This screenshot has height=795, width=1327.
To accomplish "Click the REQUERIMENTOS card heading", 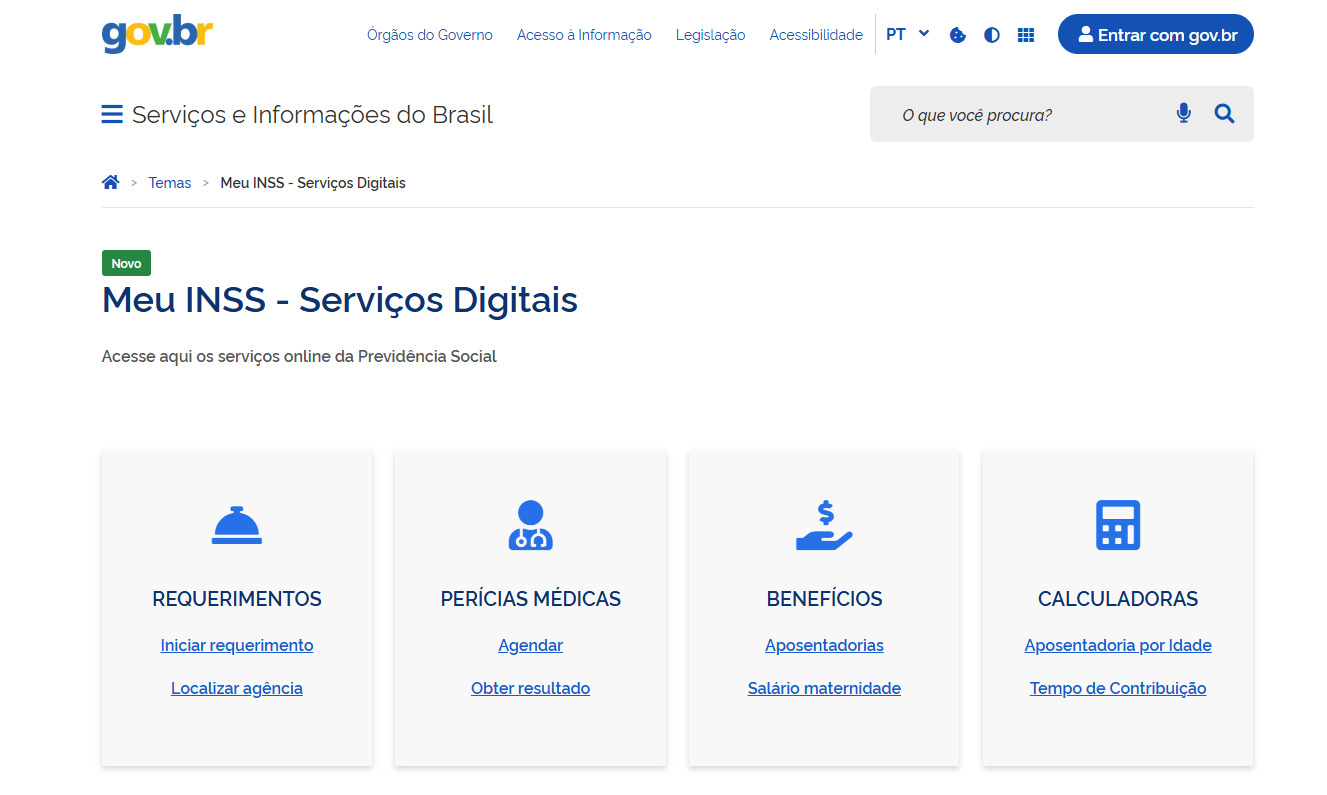I will point(237,599).
